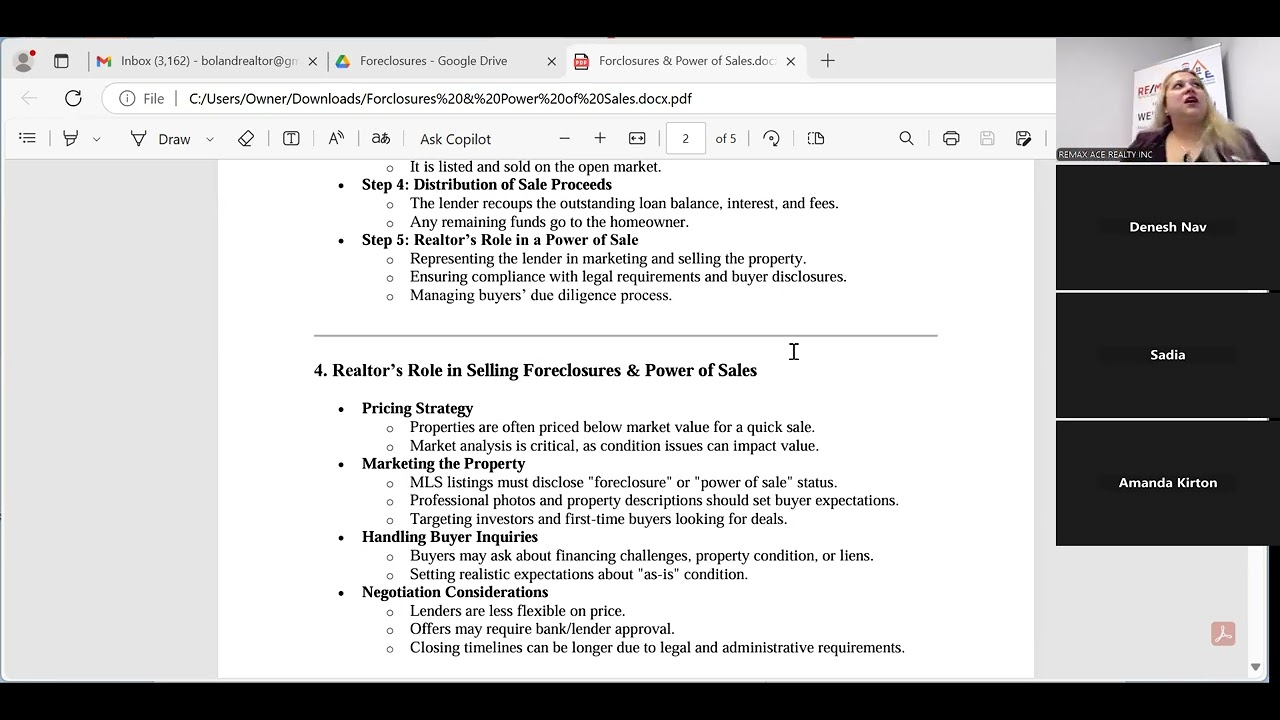Switch page view layout
The height and width of the screenshot is (720, 1280).
tap(816, 138)
